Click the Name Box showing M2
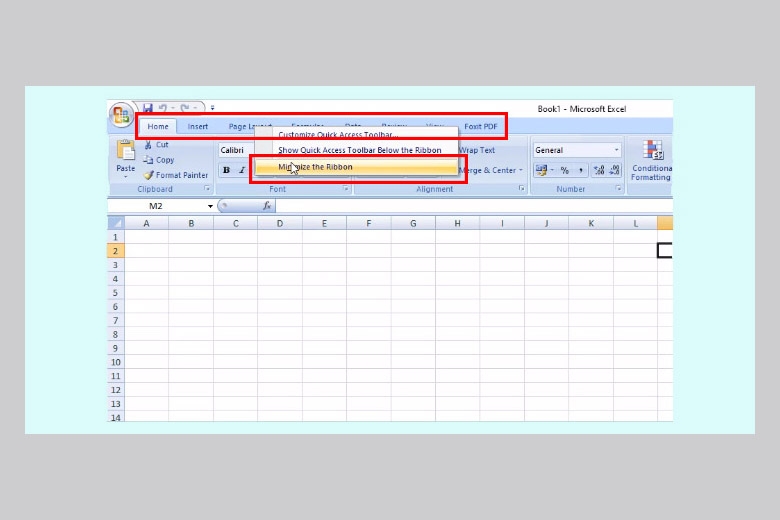 pyautogui.click(x=157, y=206)
